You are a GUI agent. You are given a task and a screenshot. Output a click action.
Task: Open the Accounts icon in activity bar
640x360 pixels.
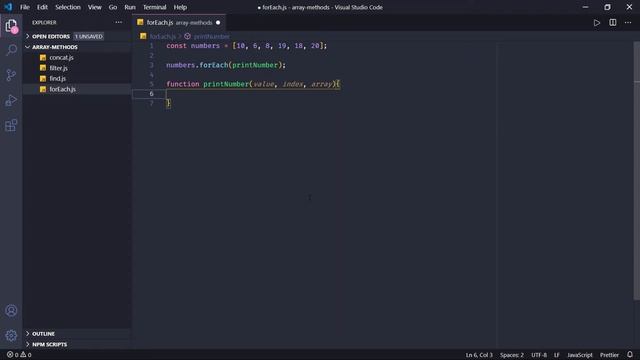click(11, 311)
